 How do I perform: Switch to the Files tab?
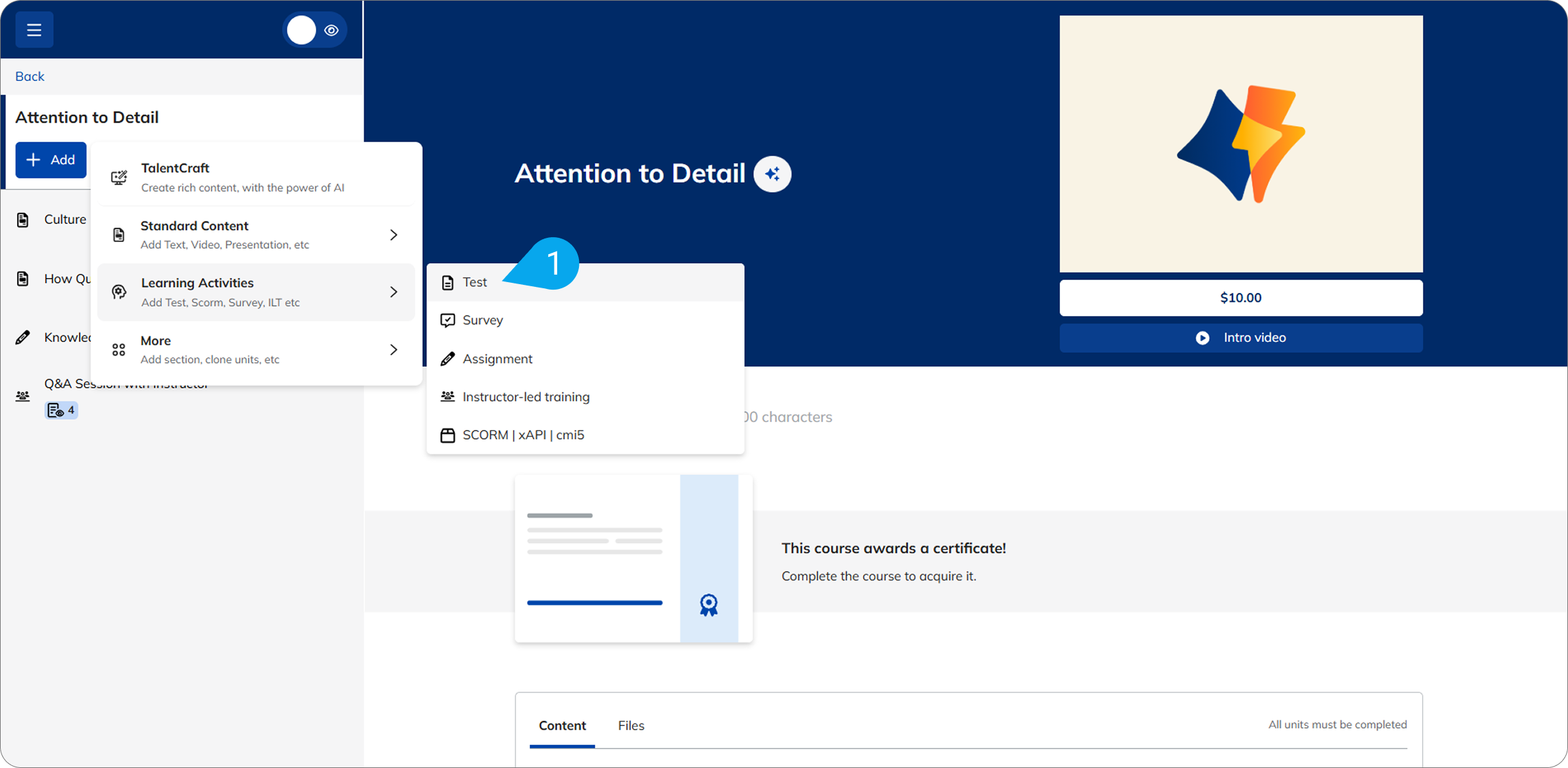(x=631, y=726)
